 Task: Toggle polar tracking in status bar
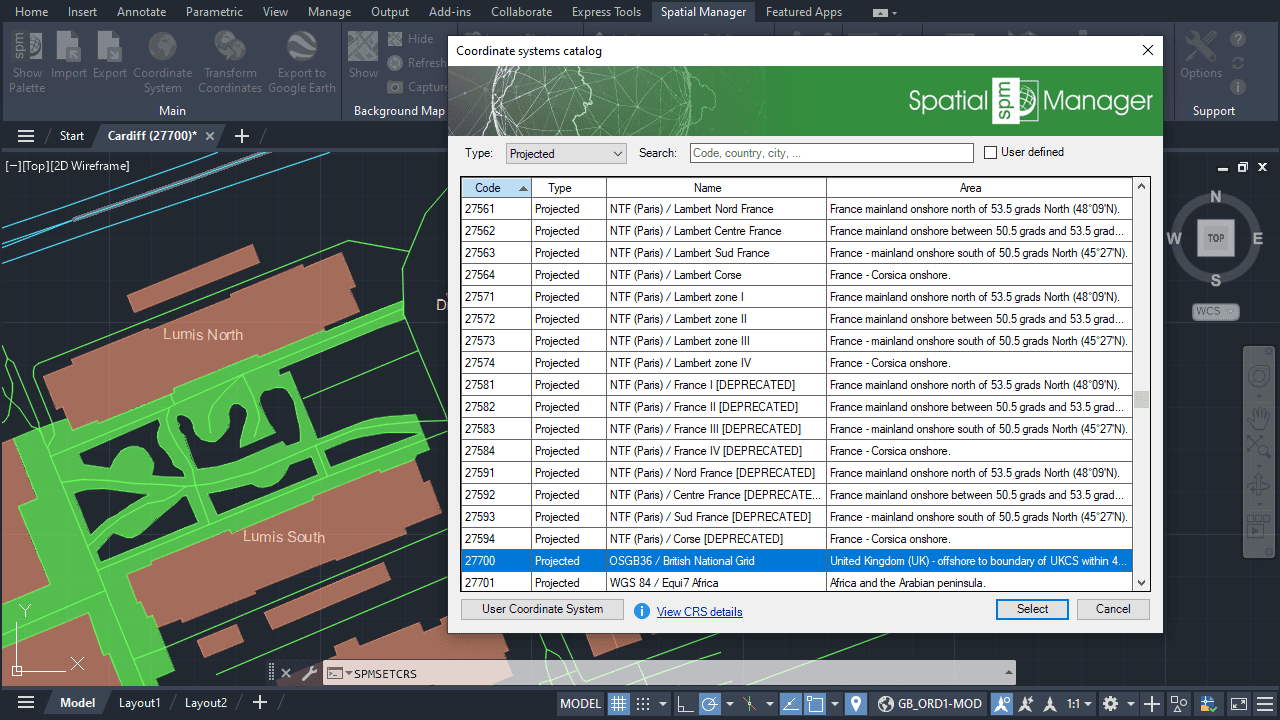[710, 703]
